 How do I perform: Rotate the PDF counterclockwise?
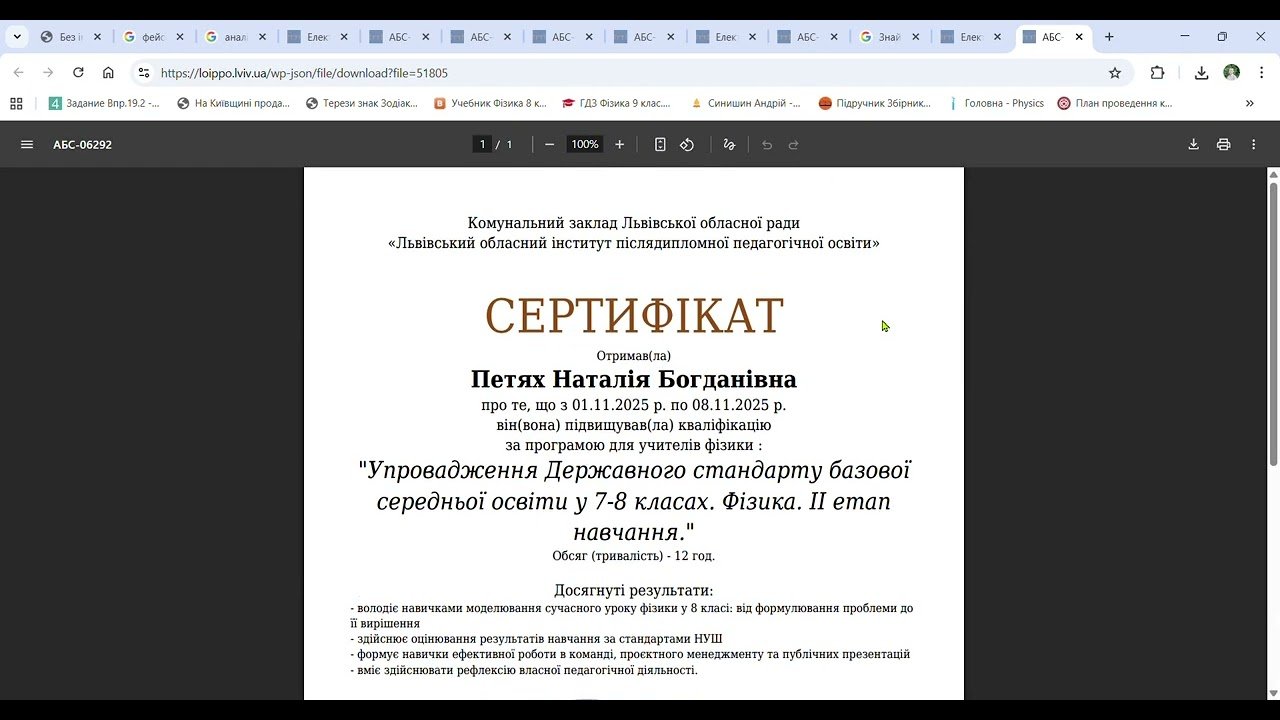point(687,145)
